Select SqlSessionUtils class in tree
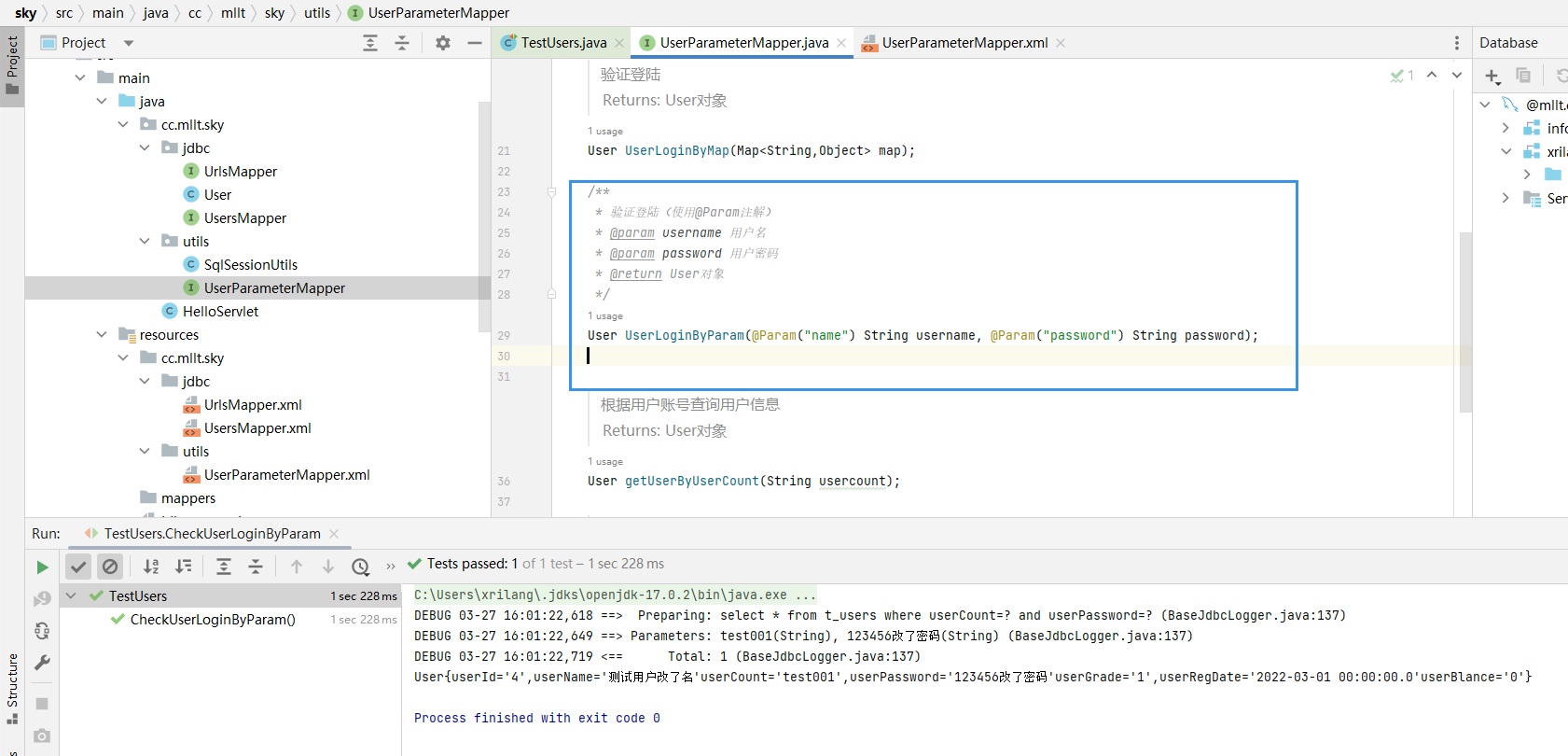This screenshot has width=1568, height=756. 251,264
